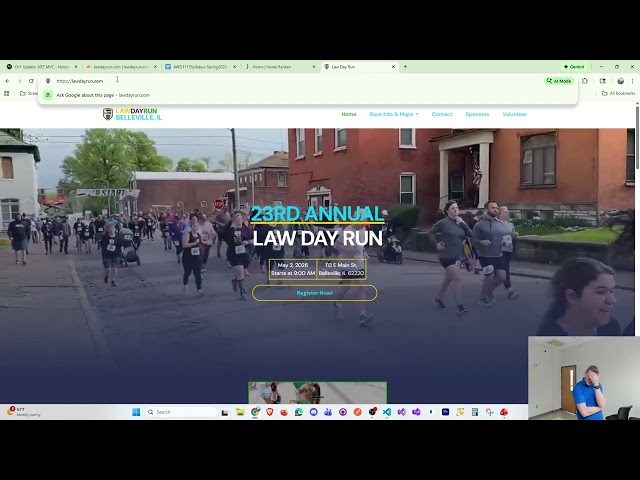Viewport: 640px width, 480px height.
Task: Go to the Home nav item
Action: coord(348,114)
